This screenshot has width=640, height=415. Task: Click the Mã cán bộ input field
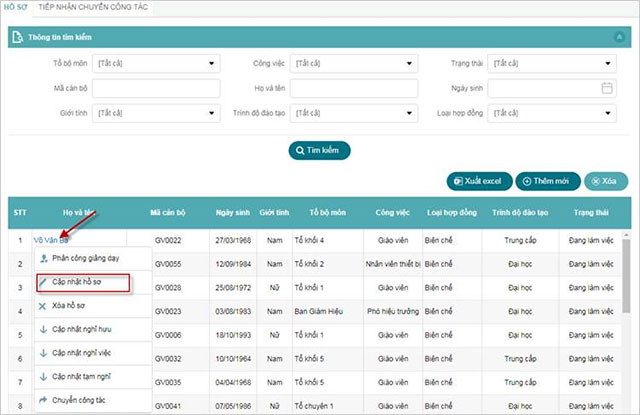pos(156,88)
